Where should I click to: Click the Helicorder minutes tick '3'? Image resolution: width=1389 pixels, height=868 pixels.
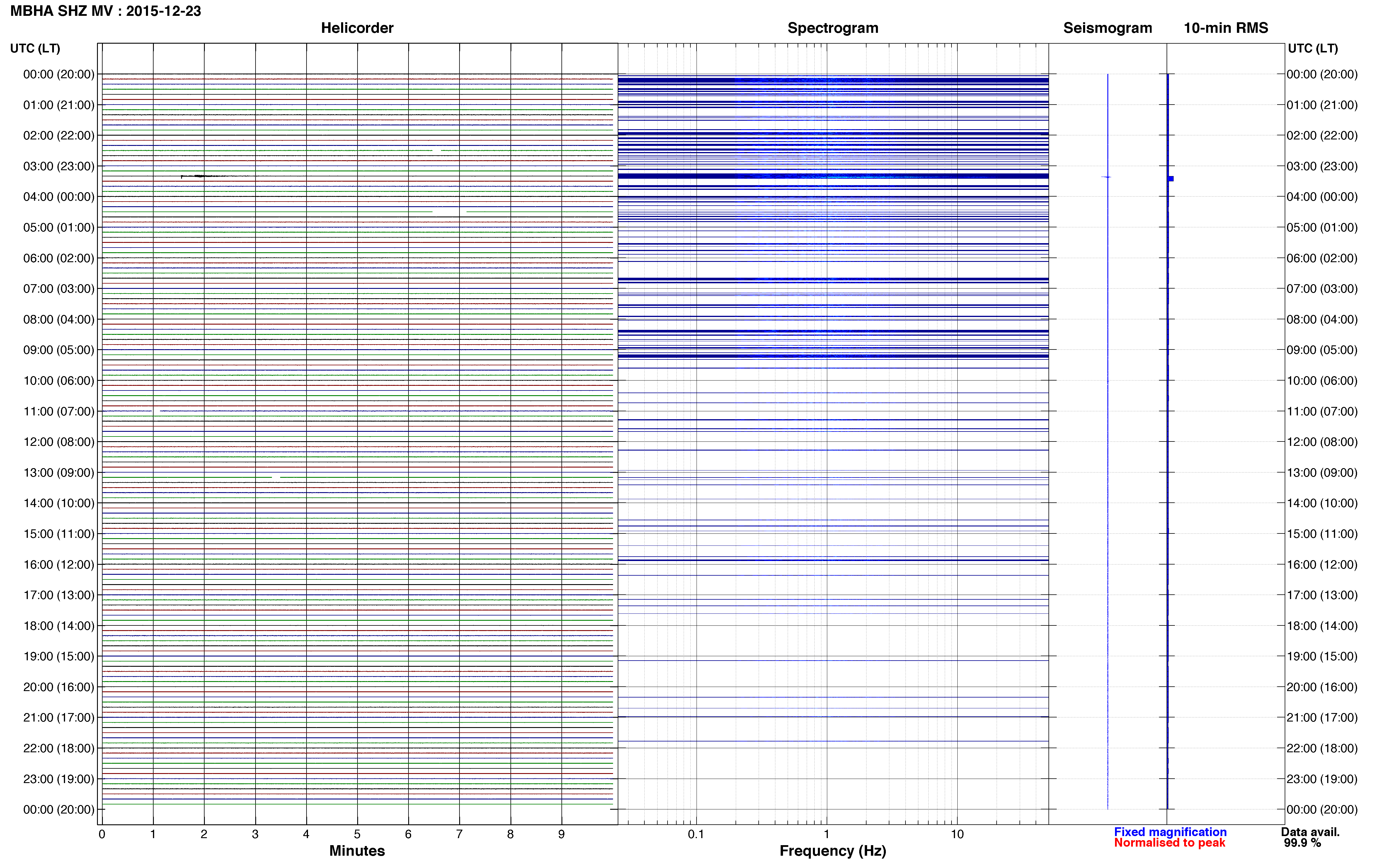click(255, 834)
